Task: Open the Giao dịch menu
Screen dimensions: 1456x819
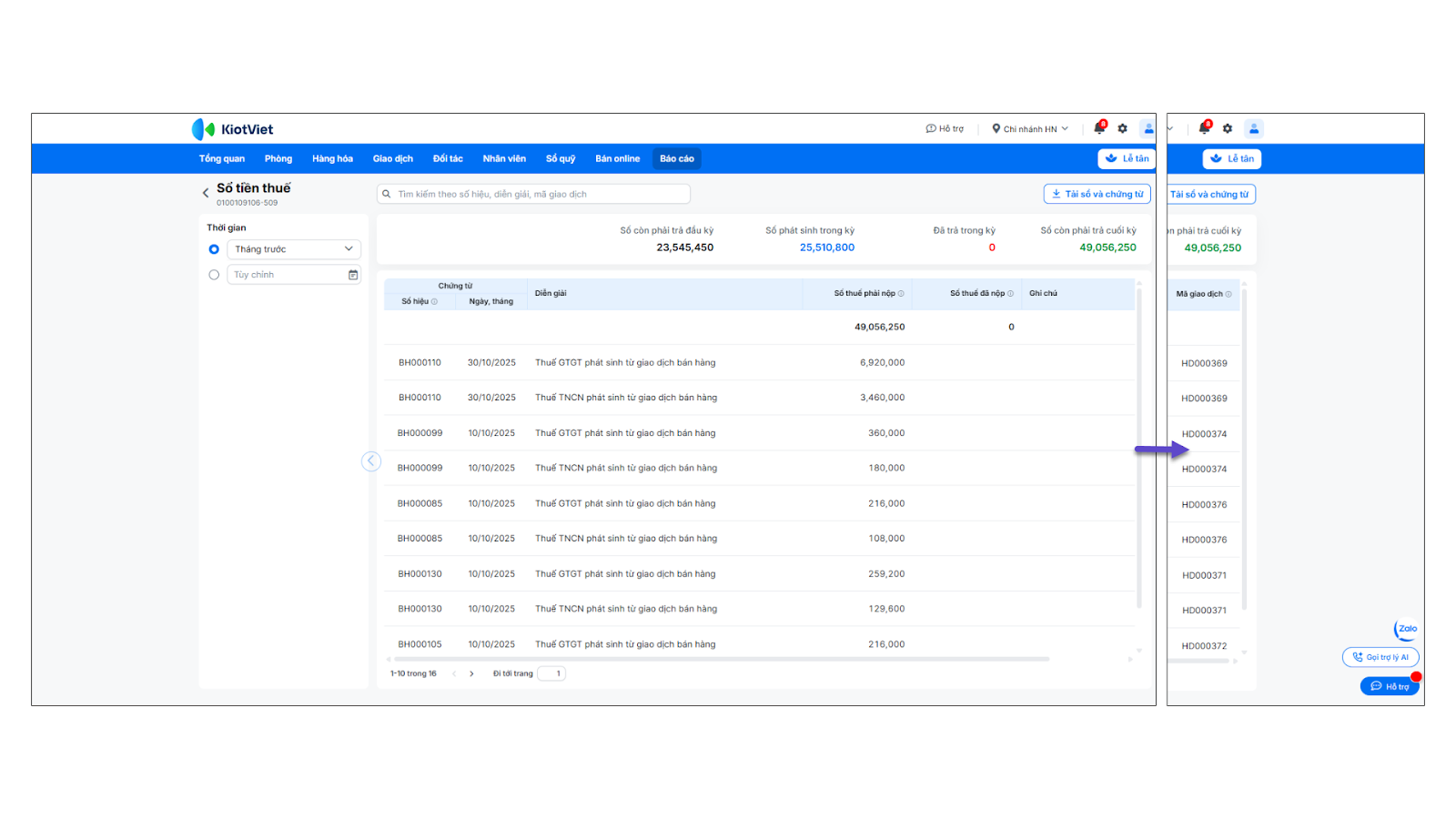Action: point(393,158)
